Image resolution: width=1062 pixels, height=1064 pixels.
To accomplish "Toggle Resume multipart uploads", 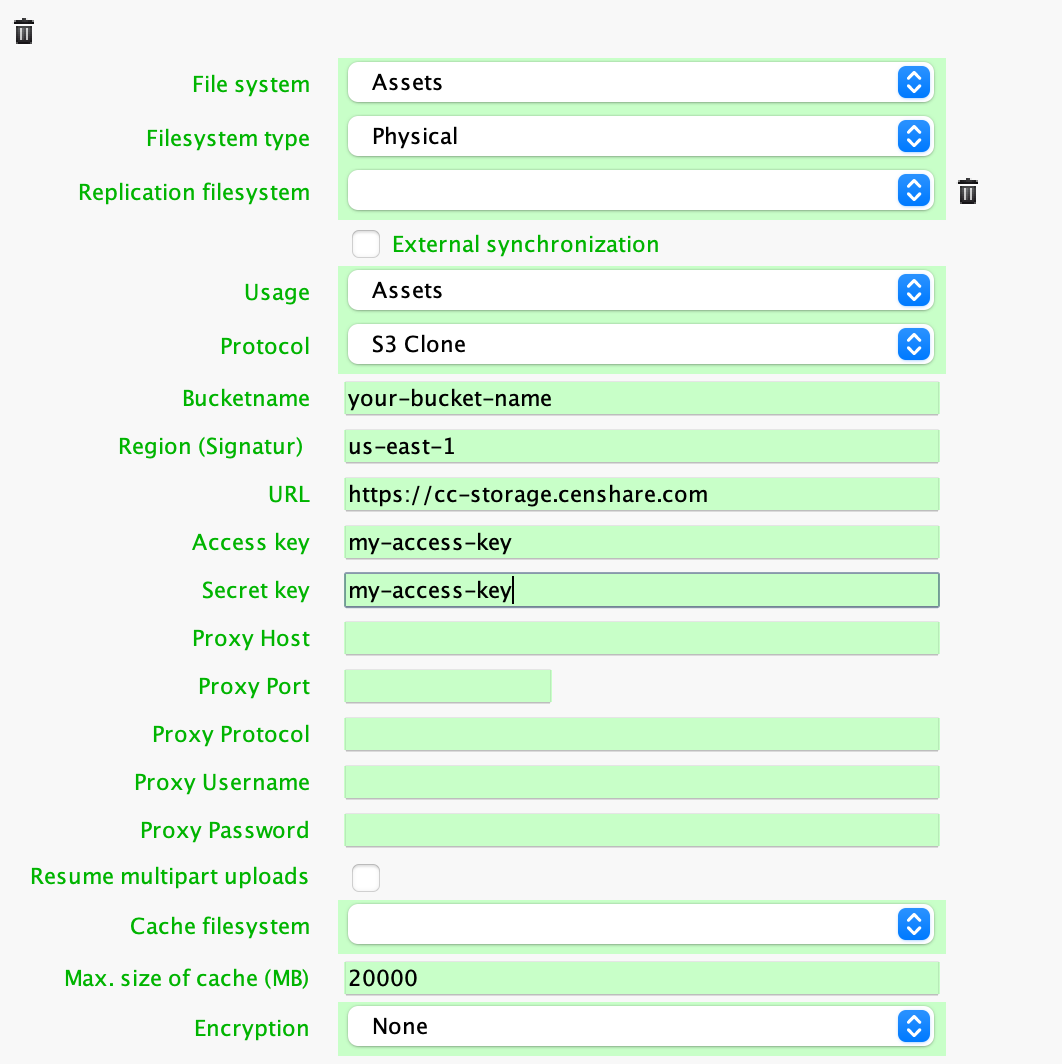I will (x=366, y=877).
